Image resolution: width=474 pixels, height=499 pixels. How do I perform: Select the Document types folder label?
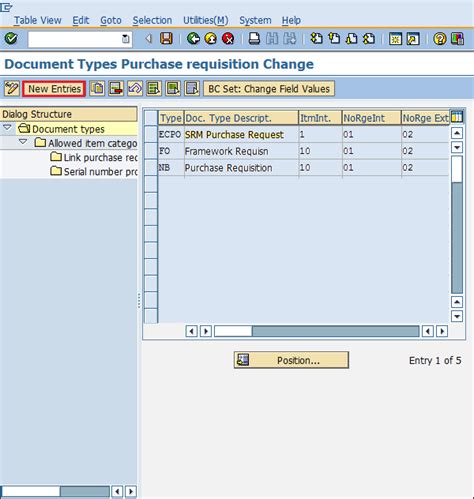coord(68,129)
